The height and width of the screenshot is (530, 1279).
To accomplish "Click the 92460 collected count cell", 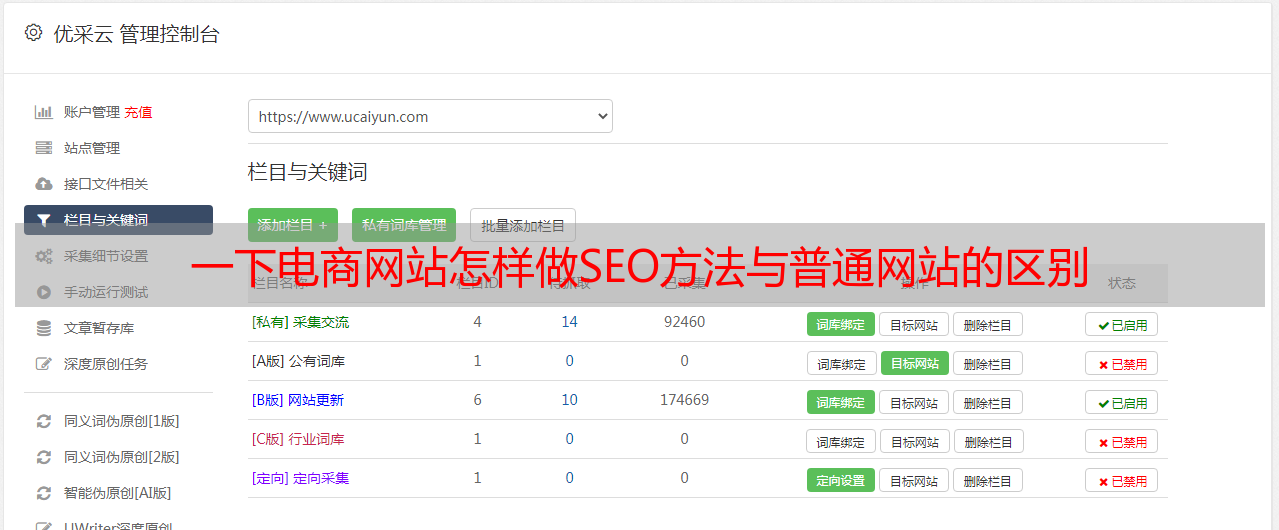I will 684,322.
